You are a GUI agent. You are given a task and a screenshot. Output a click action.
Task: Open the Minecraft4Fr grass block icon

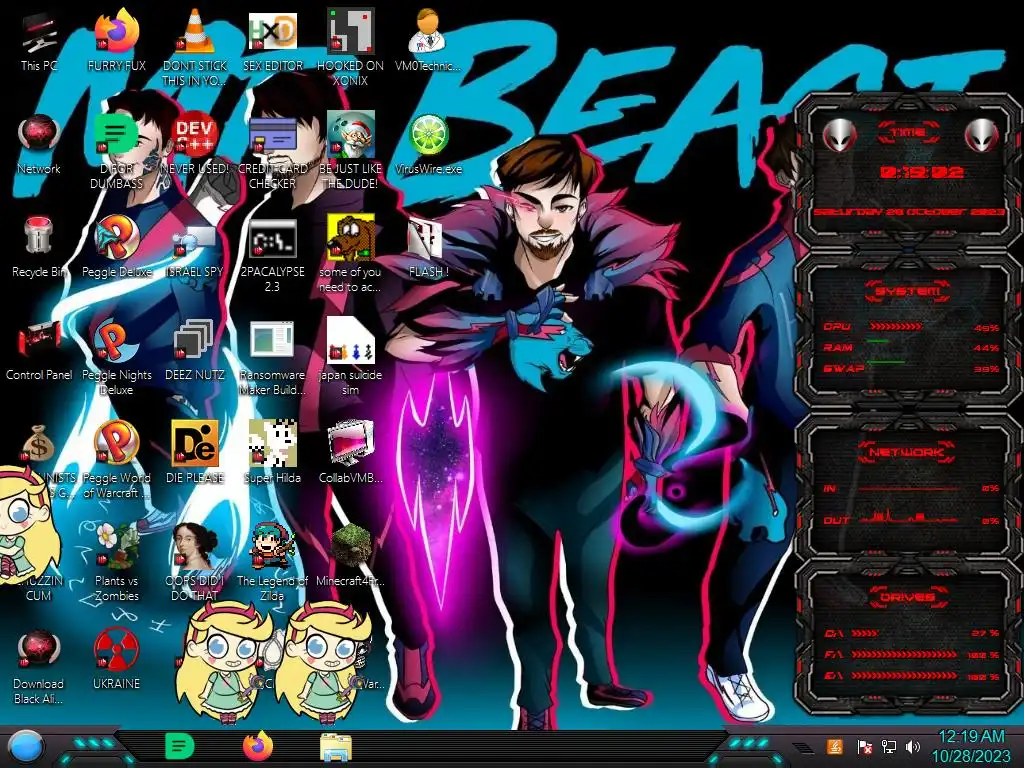pyautogui.click(x=350, y=546)
